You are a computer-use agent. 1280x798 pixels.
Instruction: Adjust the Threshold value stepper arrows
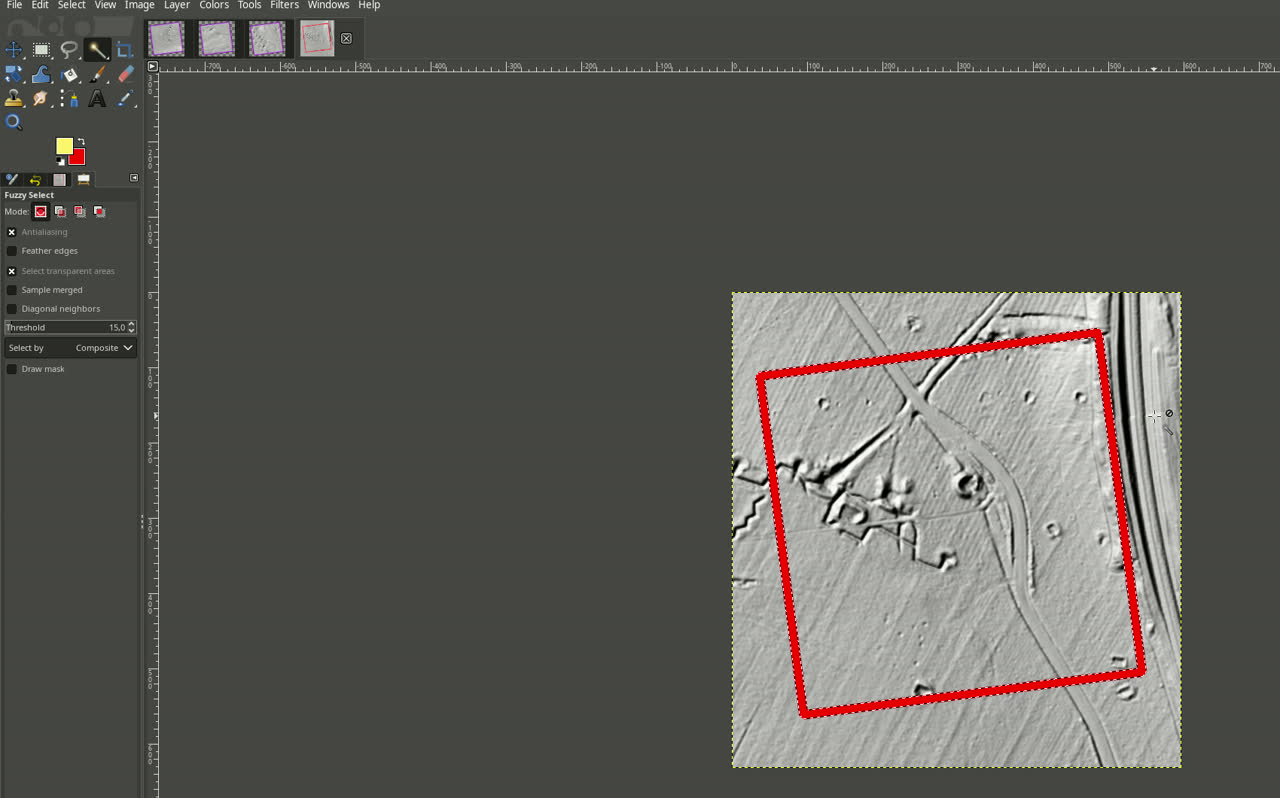pos(132,327)
